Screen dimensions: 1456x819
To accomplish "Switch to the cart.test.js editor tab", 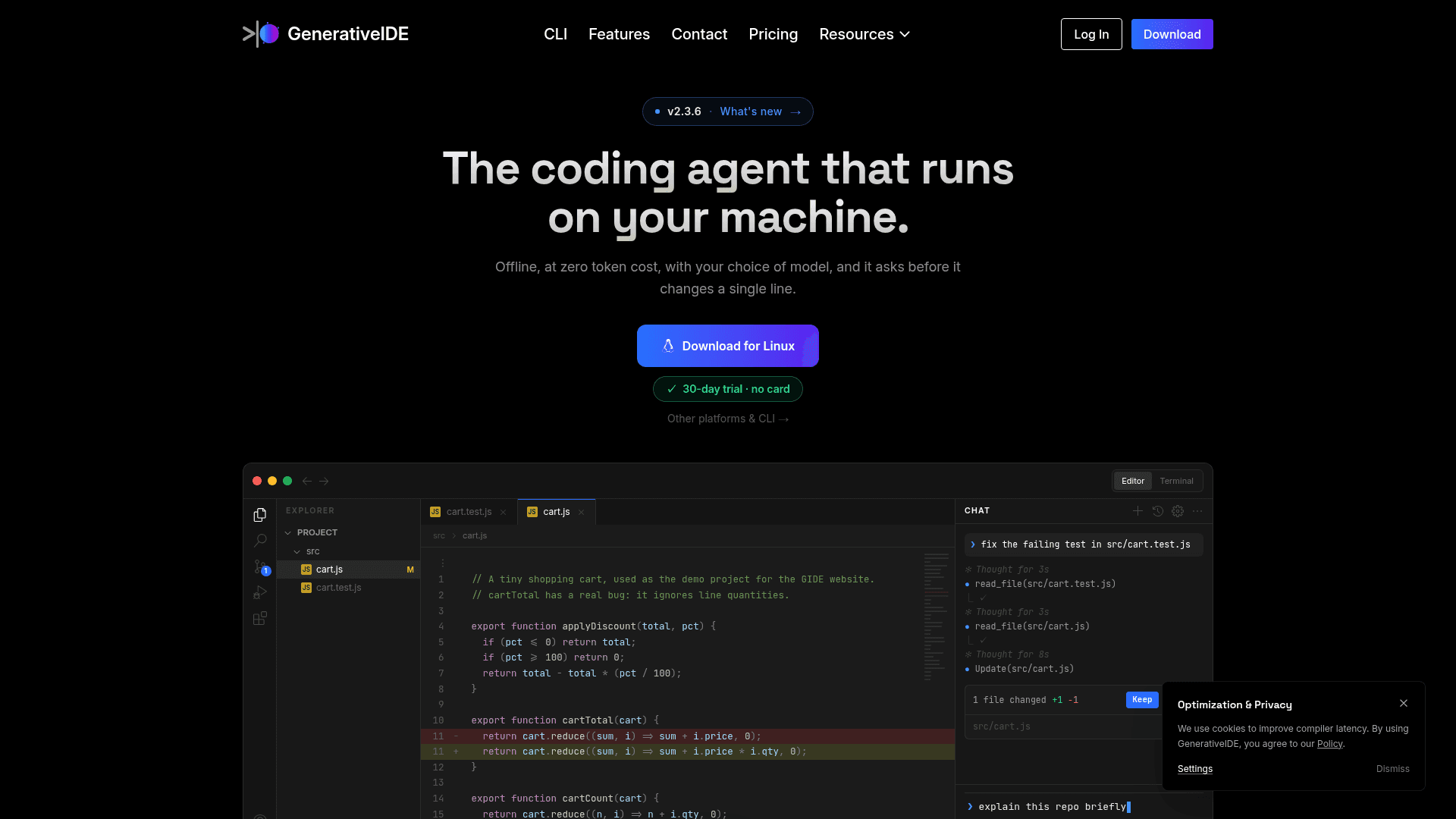I will [469, 512].
